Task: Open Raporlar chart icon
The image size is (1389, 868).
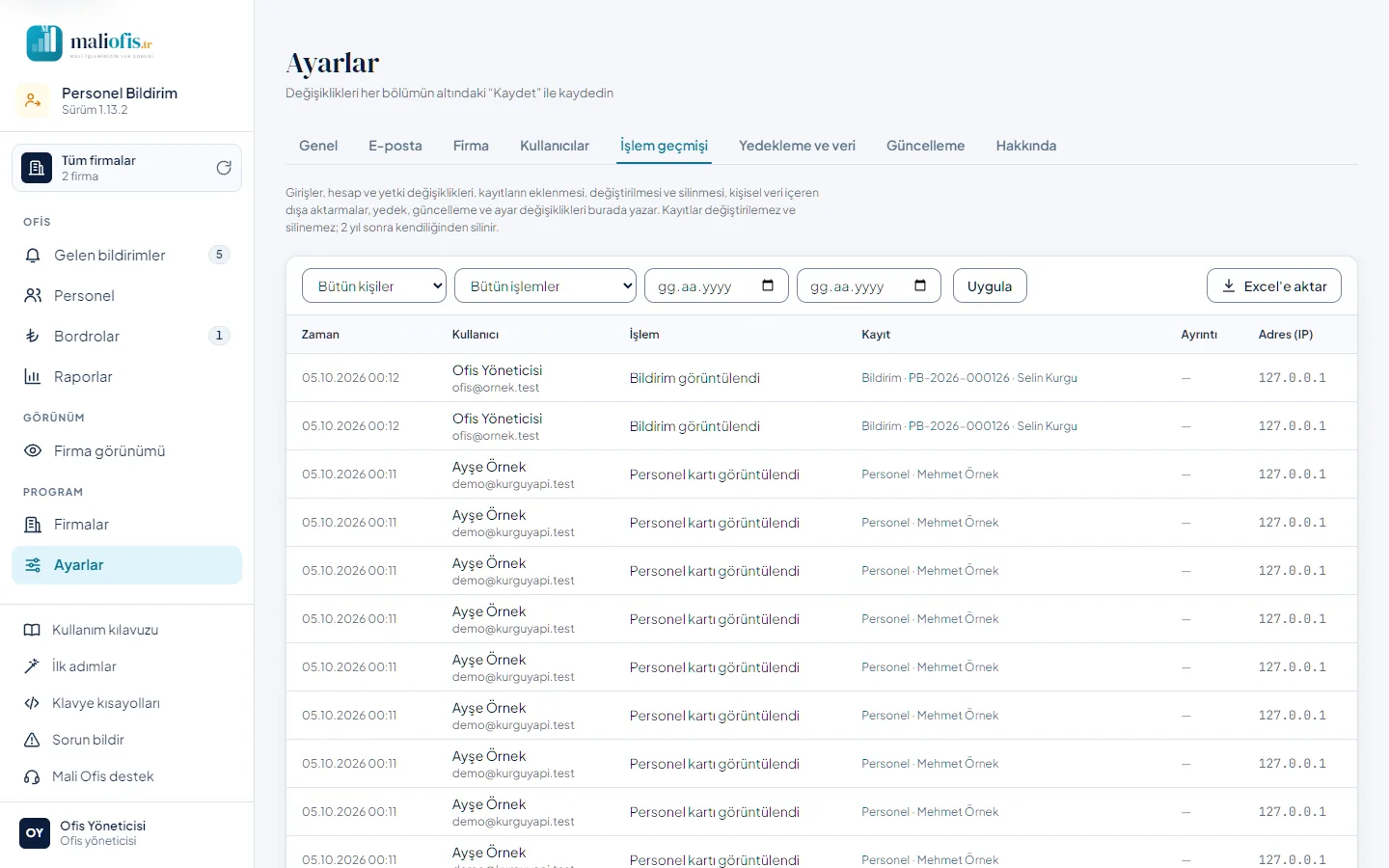Action: tap(33, 377)
